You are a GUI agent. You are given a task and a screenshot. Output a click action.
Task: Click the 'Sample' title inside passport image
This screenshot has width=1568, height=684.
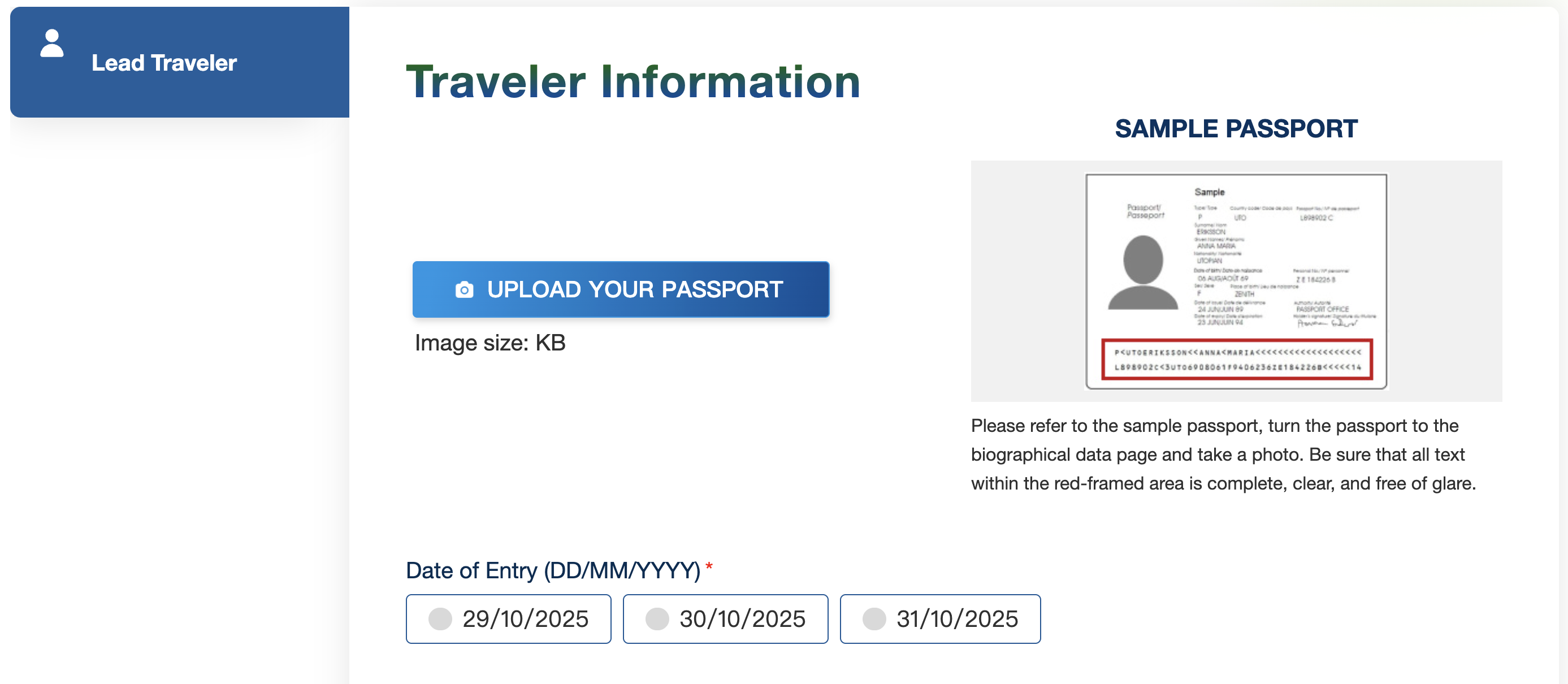[1209, 192]
